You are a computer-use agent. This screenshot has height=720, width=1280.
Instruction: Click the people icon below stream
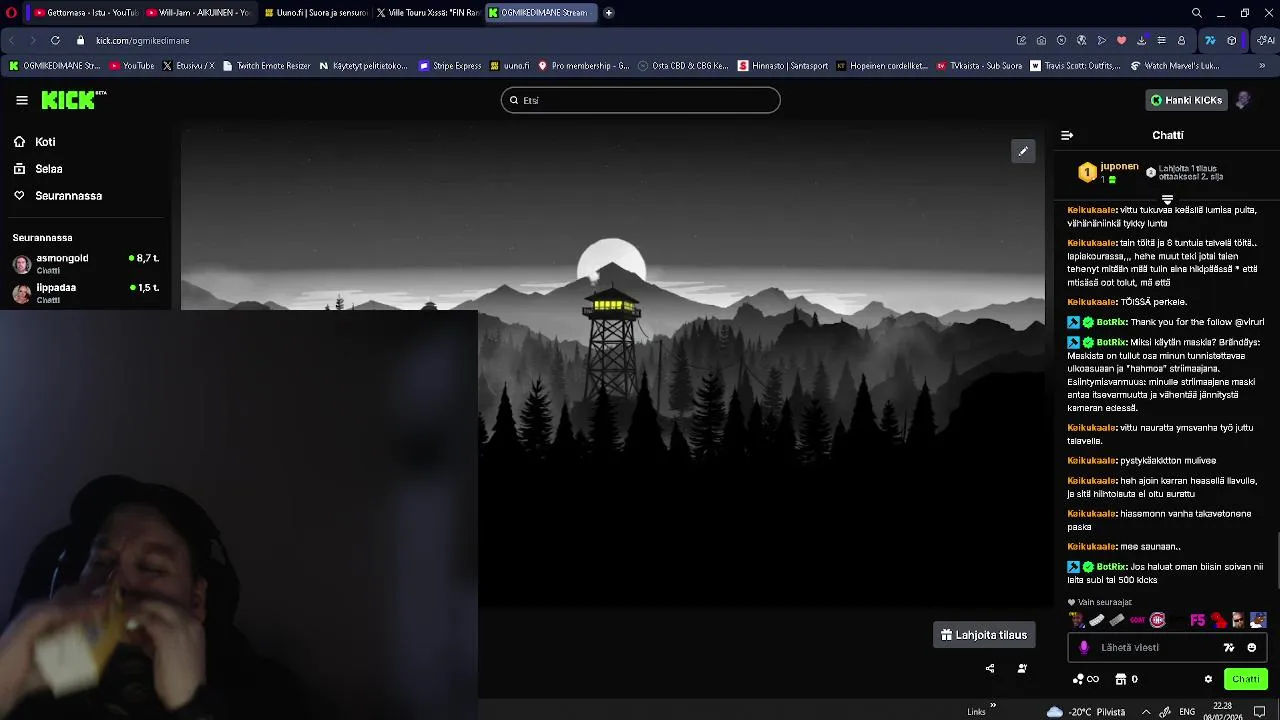1022,668
